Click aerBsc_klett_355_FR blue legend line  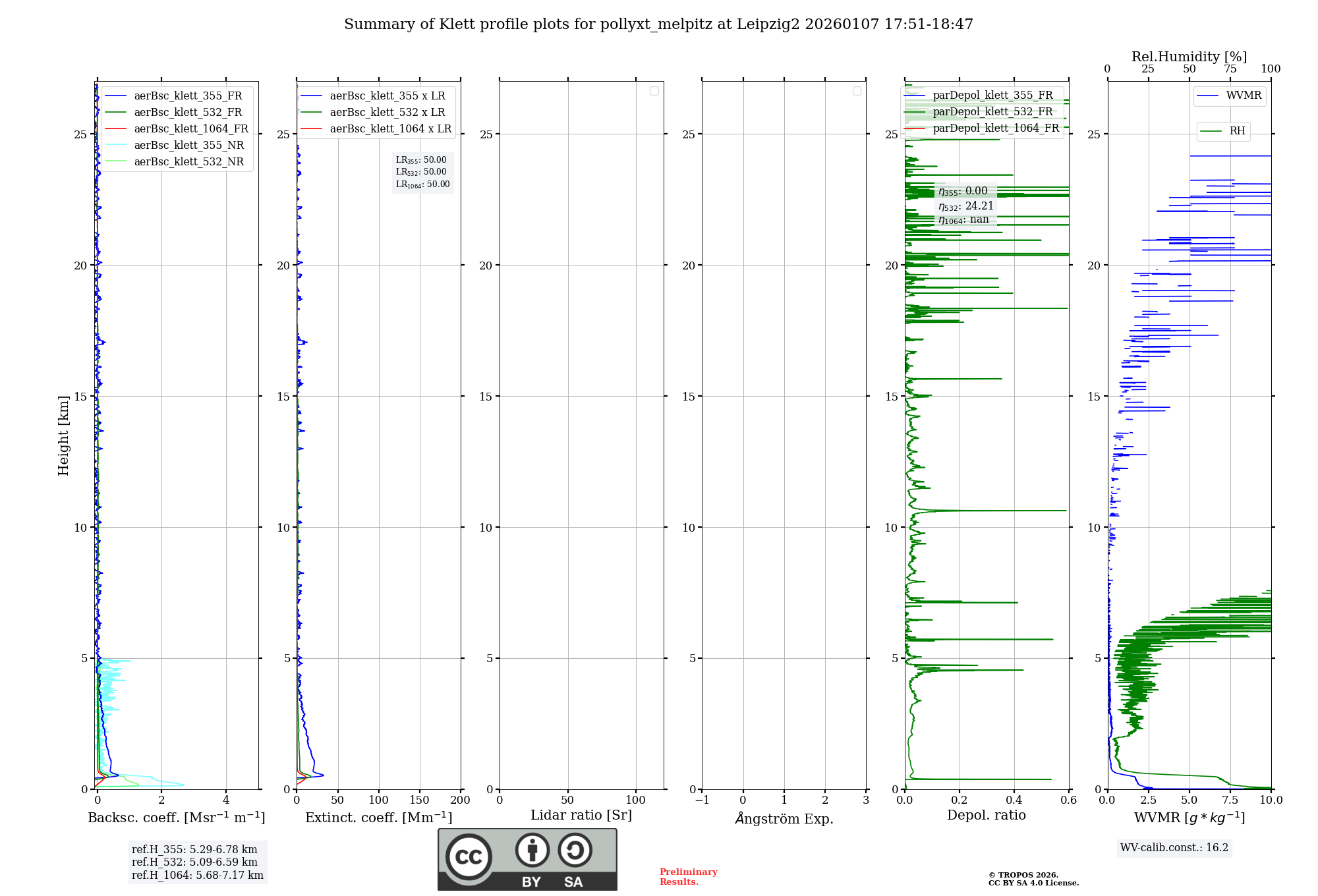(x=116, y=96)
